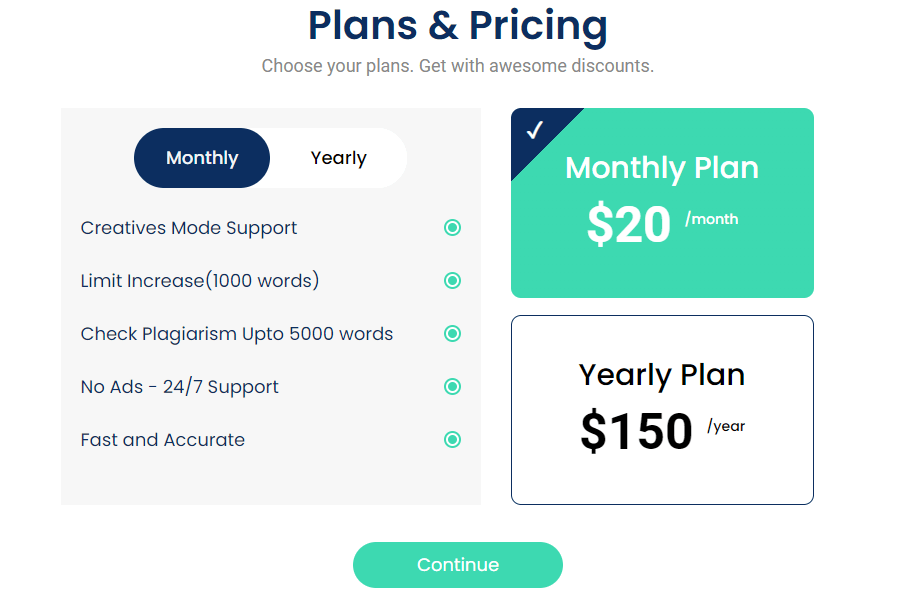Click the No Ads support circle icon
The width and height of the screenshot is (921, 596).
click(x=452, y=386)
